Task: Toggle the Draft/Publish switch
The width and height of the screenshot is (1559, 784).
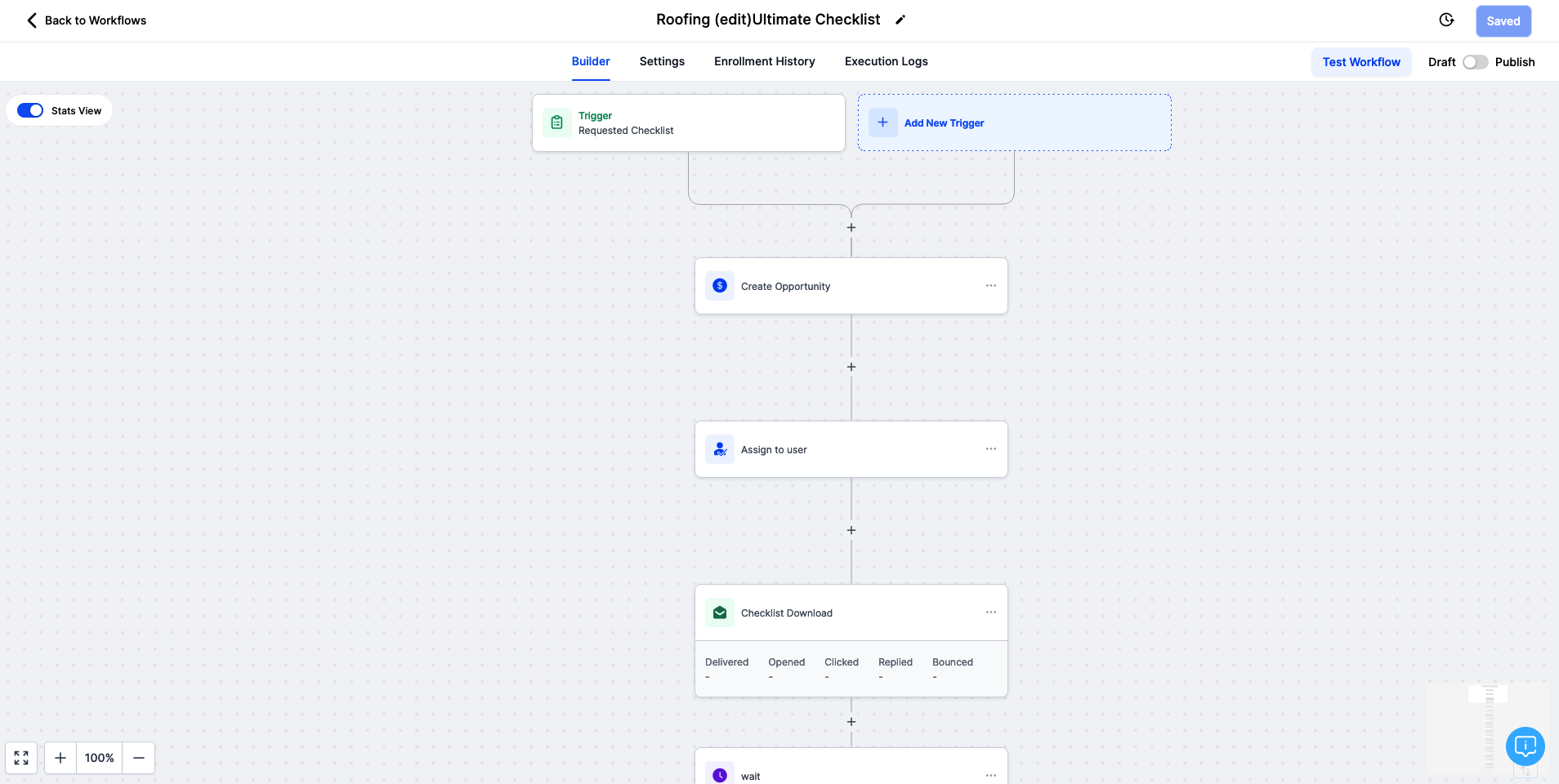Action: [1475, 62]
